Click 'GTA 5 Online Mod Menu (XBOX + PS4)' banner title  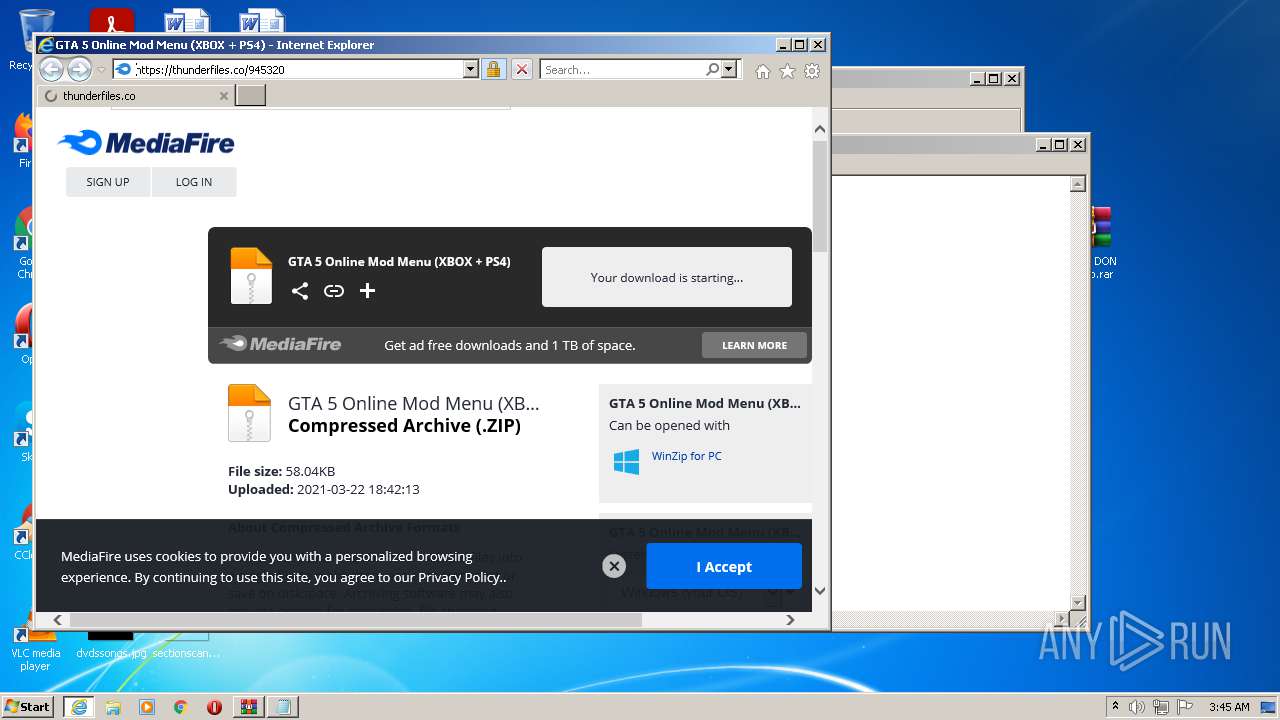(x=399, y=262)
